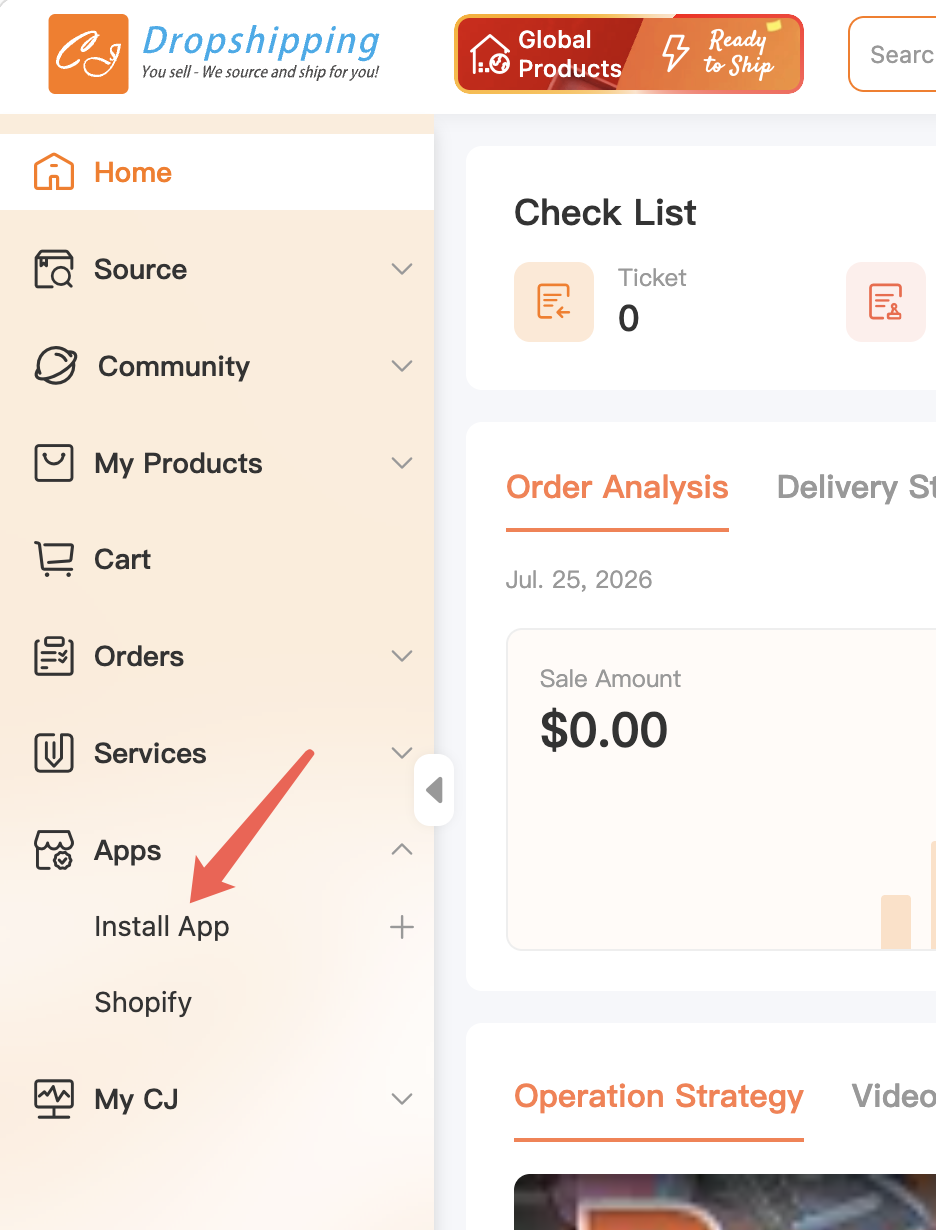Image resolution: width=936 pixels, height=1230 pixels.
Task: Expand the My CJ chevron
Action: point(402,1099)
